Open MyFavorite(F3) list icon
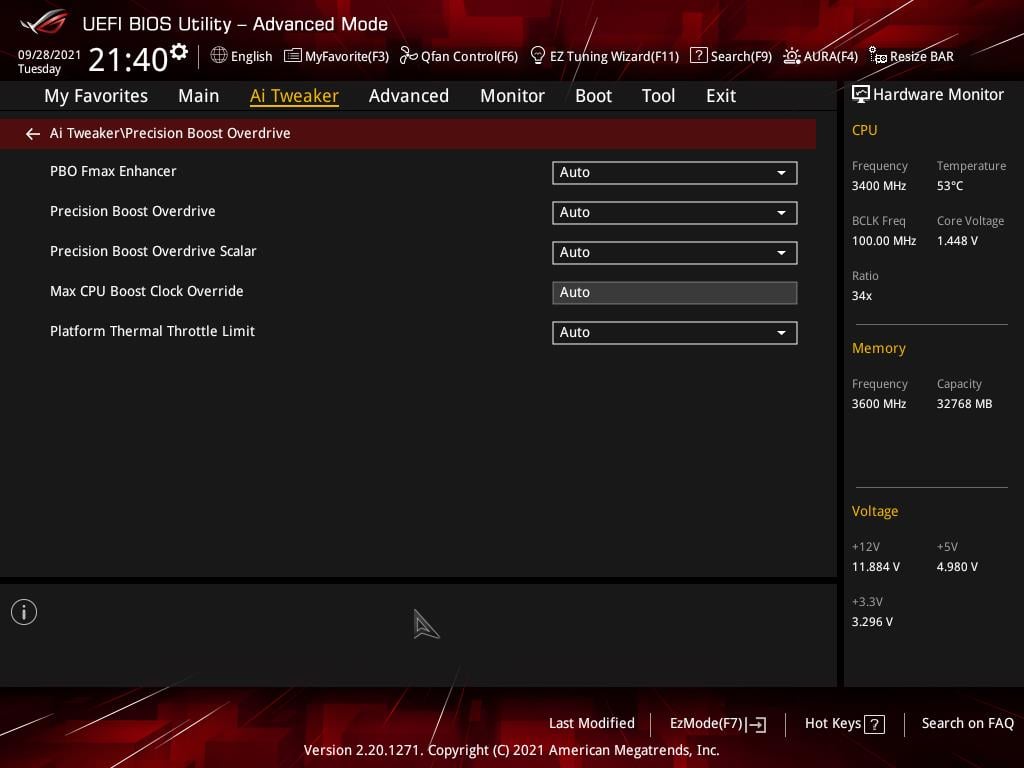This screenshot has height=768, width=1024. [293, 56]
